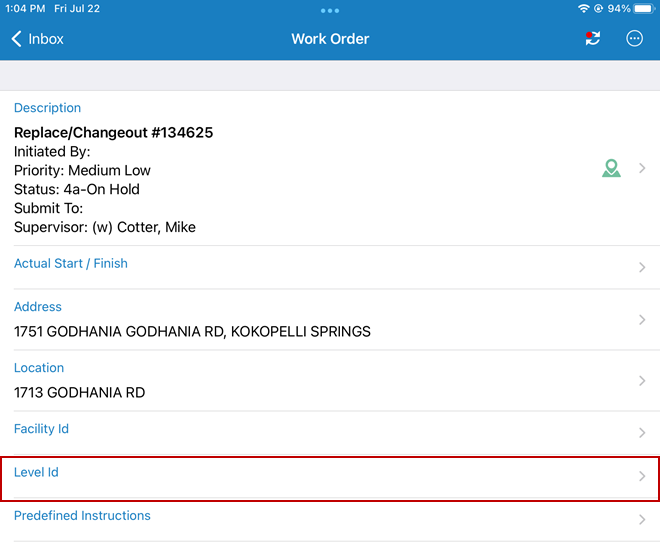The height and width of the screenshot is (548, 660).
Task: Go back to Inbox
Action: [x=37, y=39]
